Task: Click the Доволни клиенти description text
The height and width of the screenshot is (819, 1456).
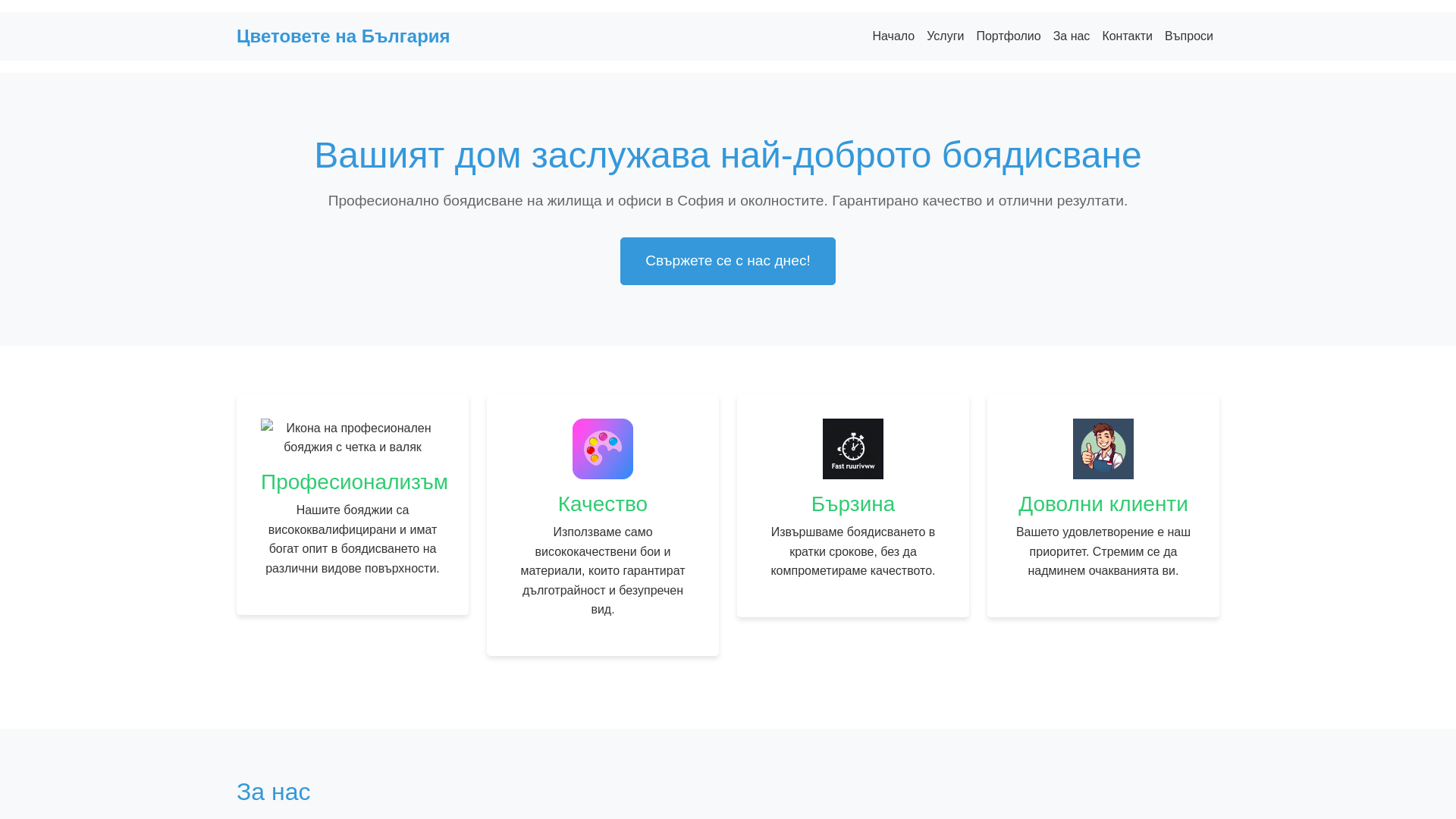Action: pyautogui.click(x=1103, y=551)
